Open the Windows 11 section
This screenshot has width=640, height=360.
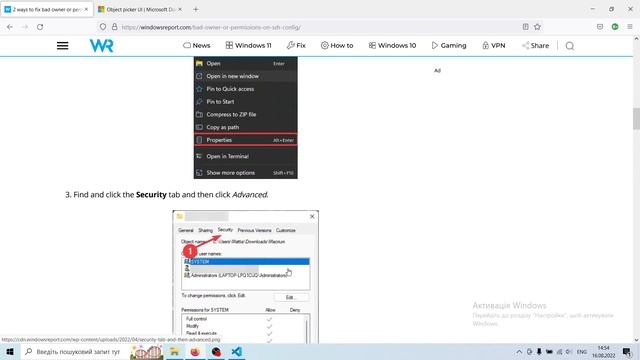click(249, 45)
